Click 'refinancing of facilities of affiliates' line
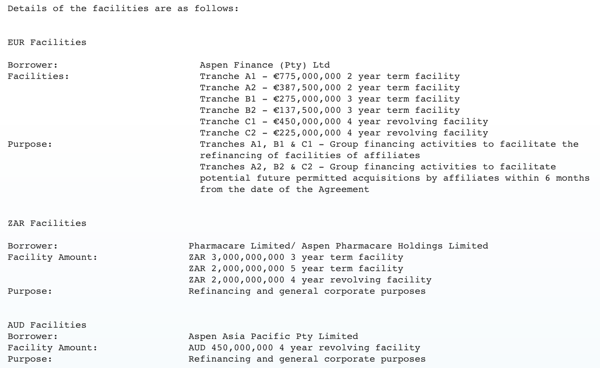The height and width of the screenshot is (368, 600). point(310,155)
